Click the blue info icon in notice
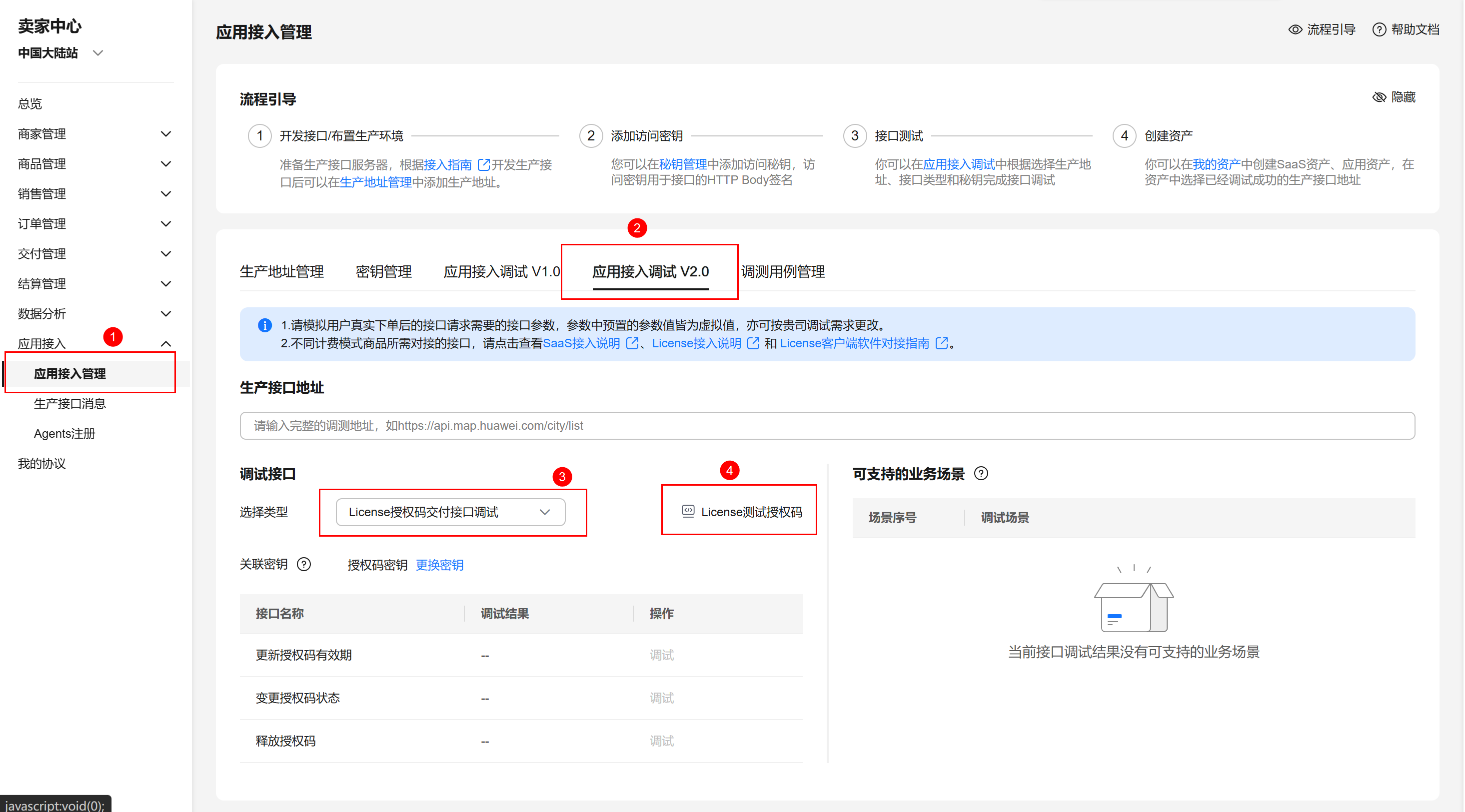The height and width of the screenshot is (812, 1465). point(264,325)
